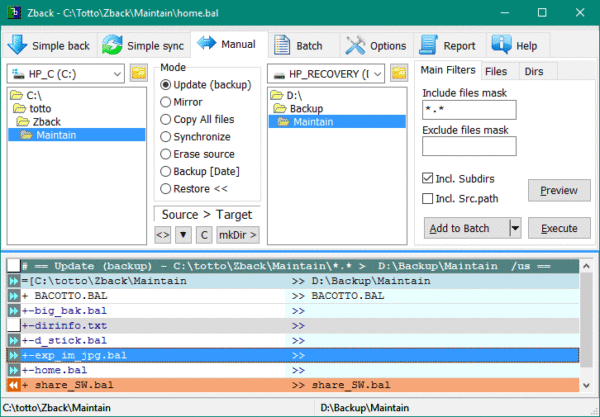Select the Maintain folder in target tree
600x417 pixels.
click(337, 122)
